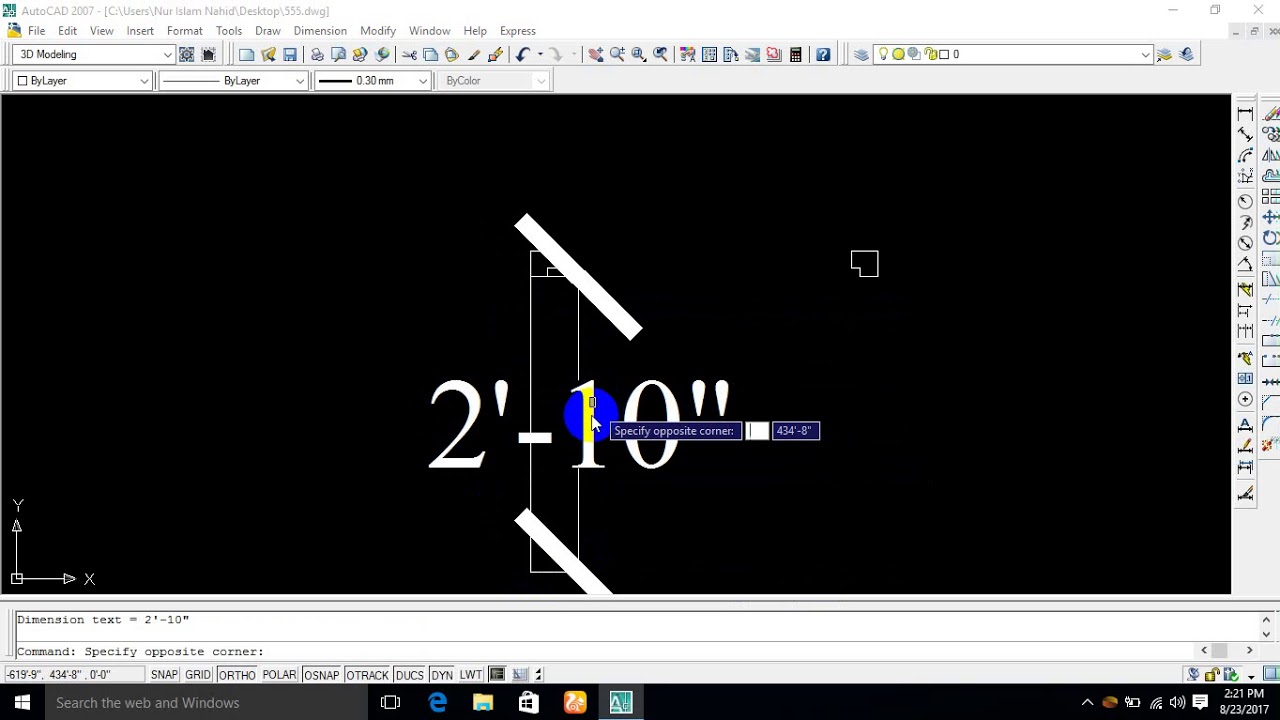Open File Explorer from the taskbar
The width and height of the screenshot is (1280, 720).
tap(483, 703)
